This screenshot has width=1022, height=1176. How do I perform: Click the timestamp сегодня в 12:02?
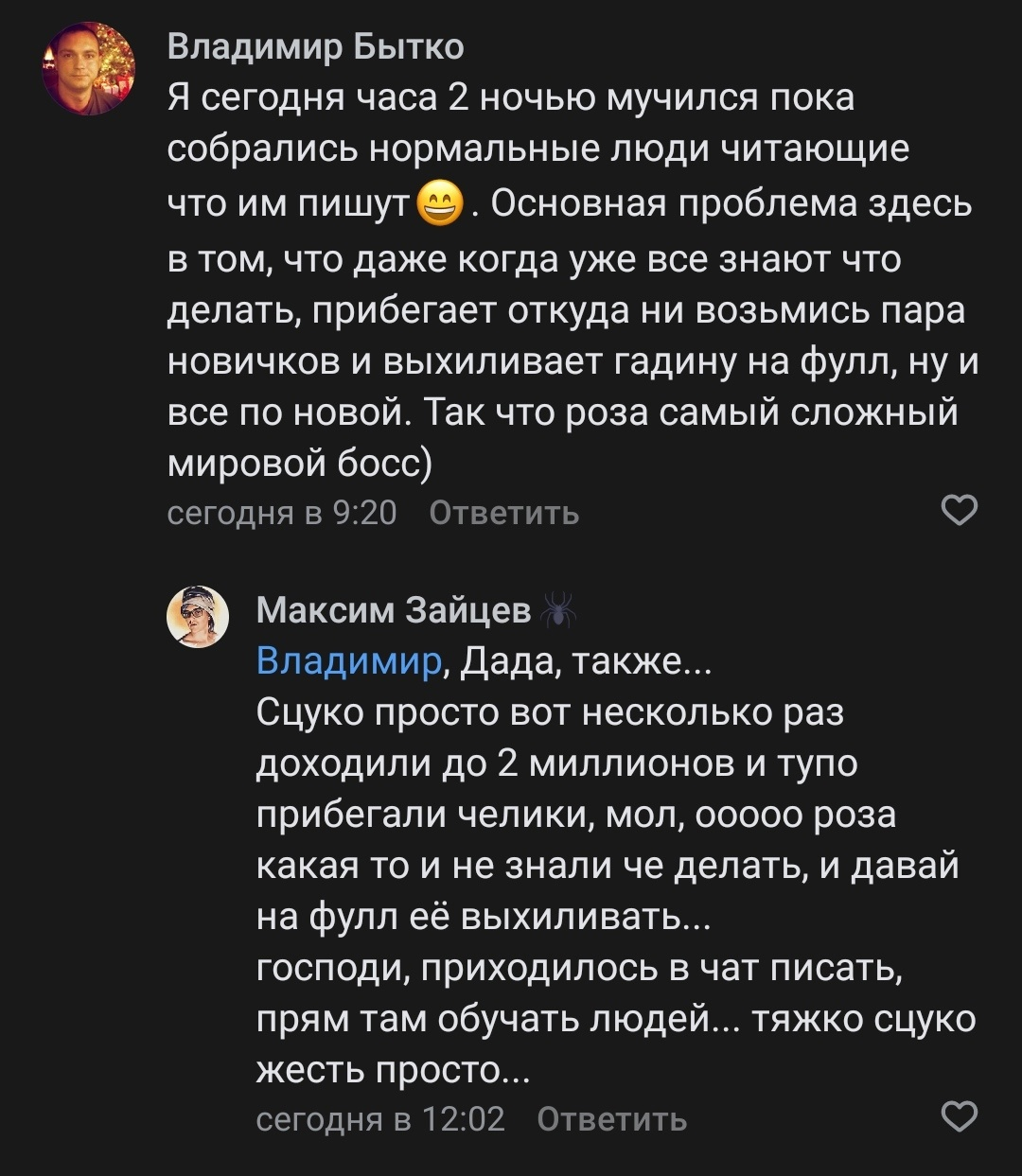[380, 1119]
